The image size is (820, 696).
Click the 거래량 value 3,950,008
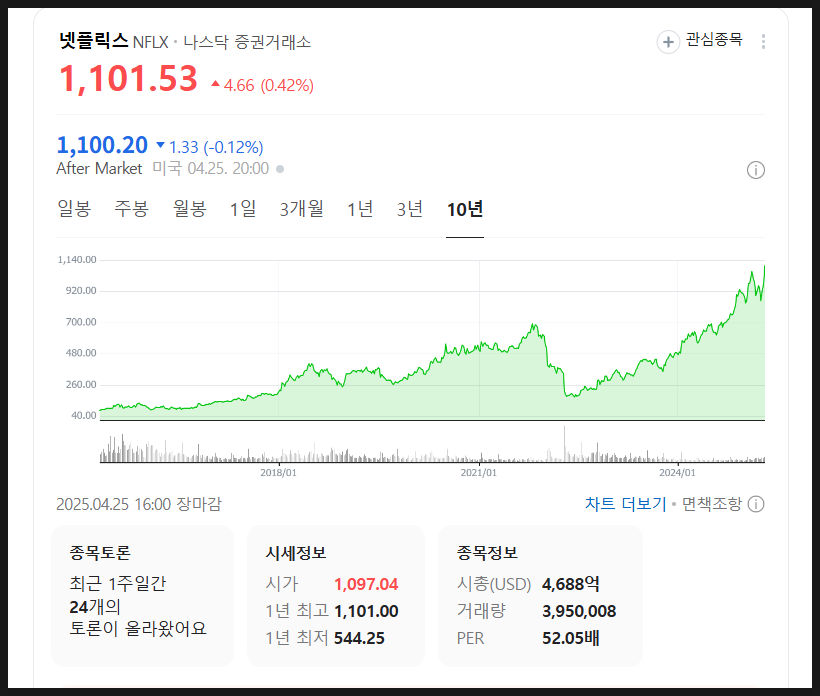point(579,611)
